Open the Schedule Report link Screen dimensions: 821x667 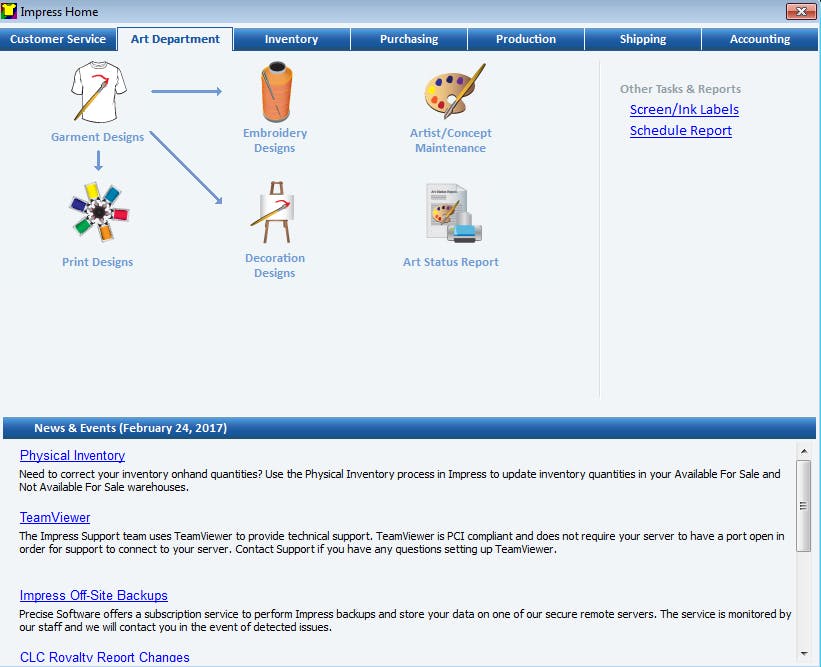[681, 130]
